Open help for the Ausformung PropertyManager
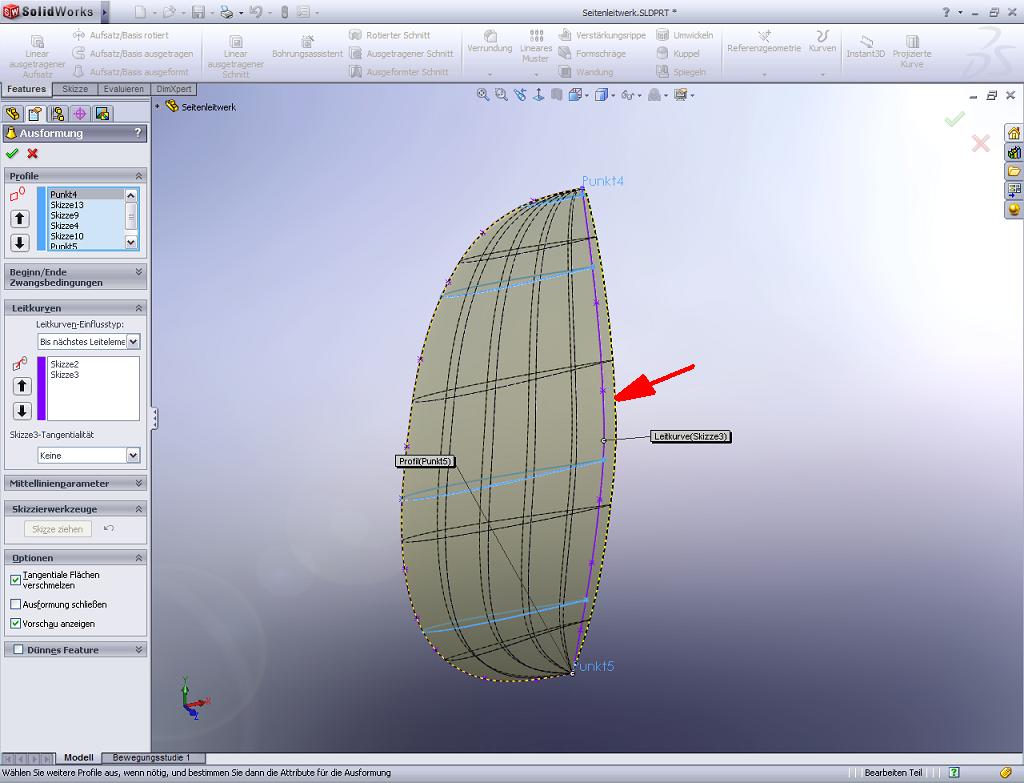The width and height of the screenshot is (1024, 783). [x=137, y=133]
